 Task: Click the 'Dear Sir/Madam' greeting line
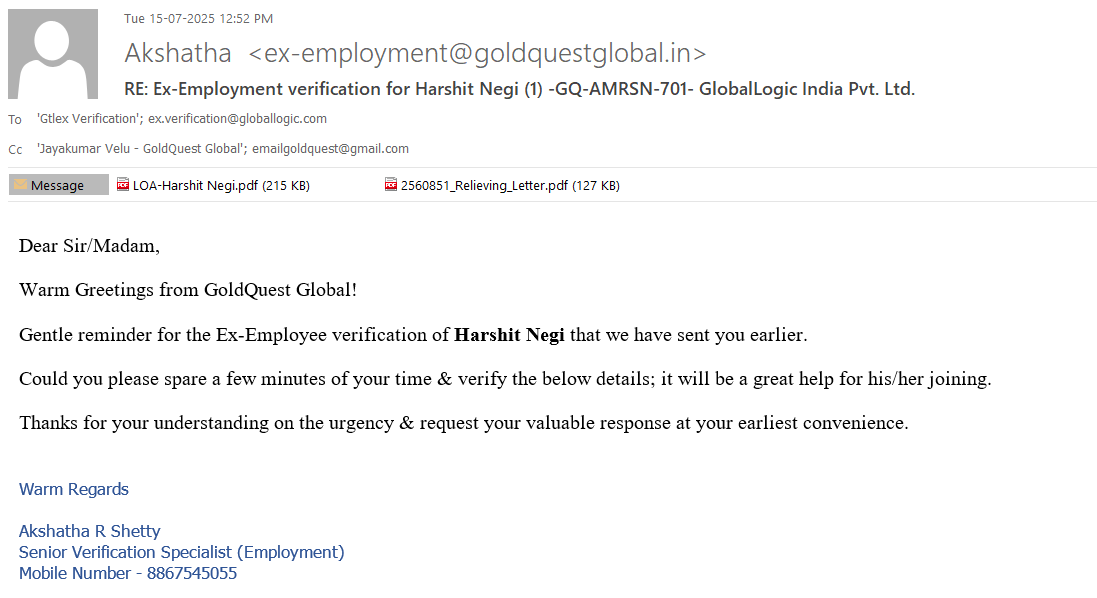(x=89, y=246)
